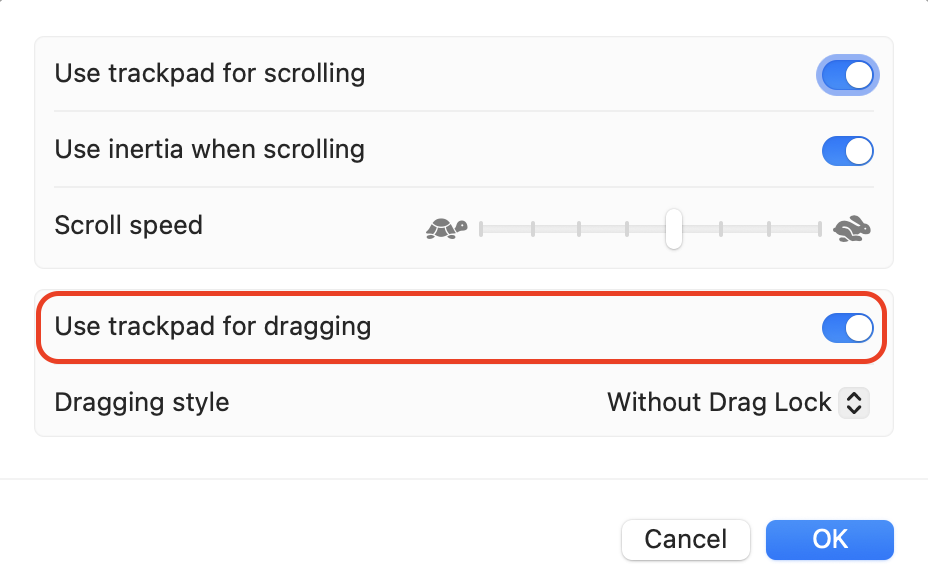Disable Use trackpad for scrolling

pyautogui.click(x=847, y=74)
